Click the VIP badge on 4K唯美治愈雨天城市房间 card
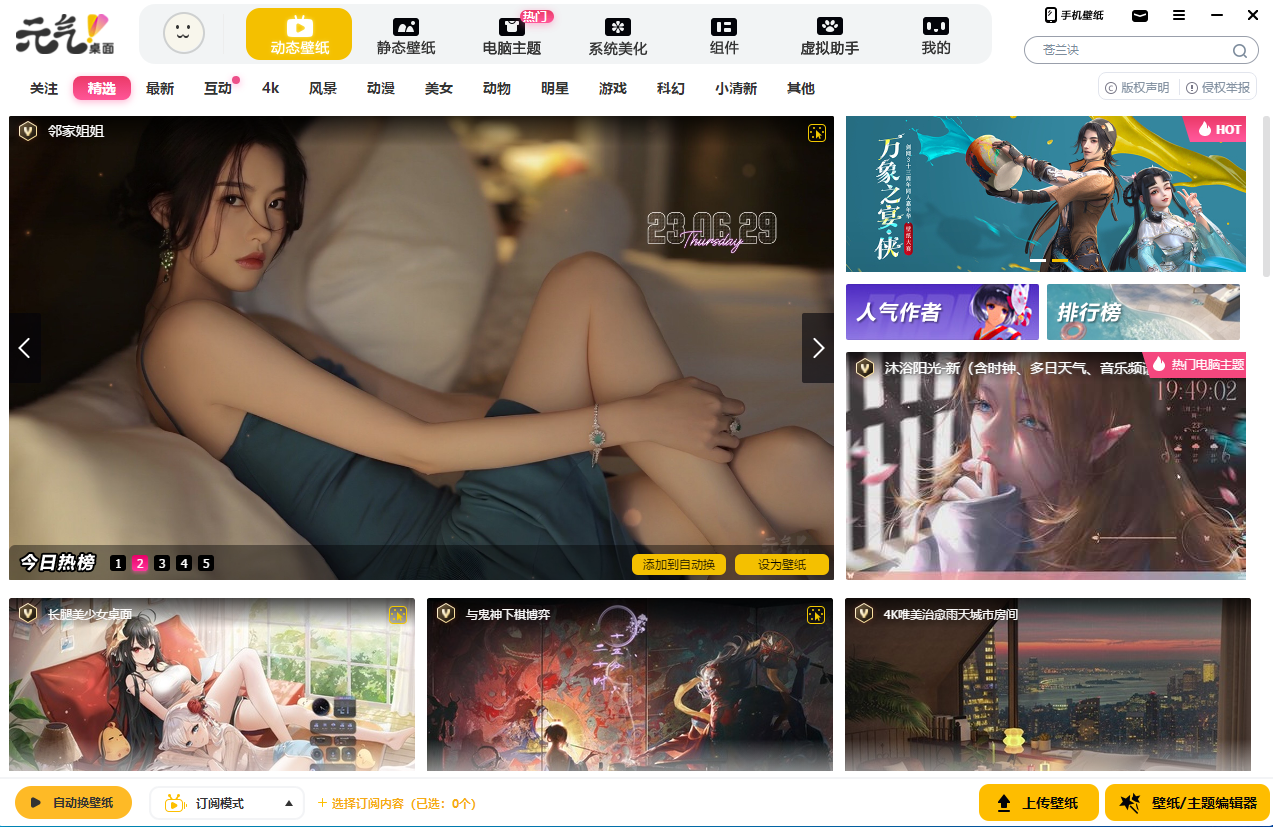 click(864, 613)
